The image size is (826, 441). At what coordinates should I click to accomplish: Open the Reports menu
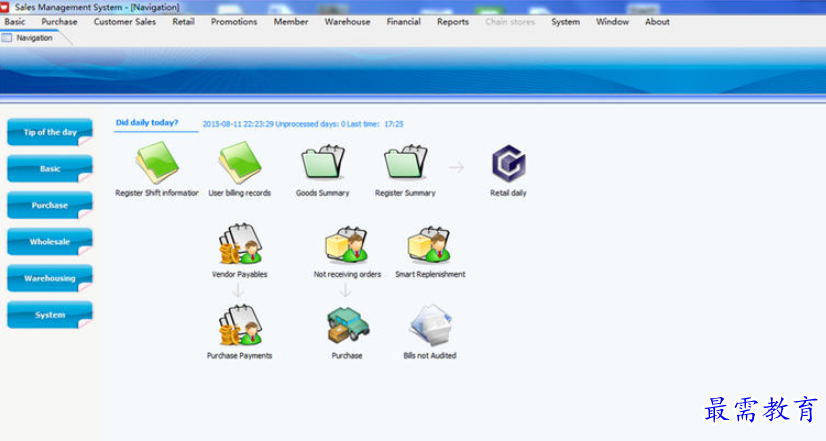(453, 22)
